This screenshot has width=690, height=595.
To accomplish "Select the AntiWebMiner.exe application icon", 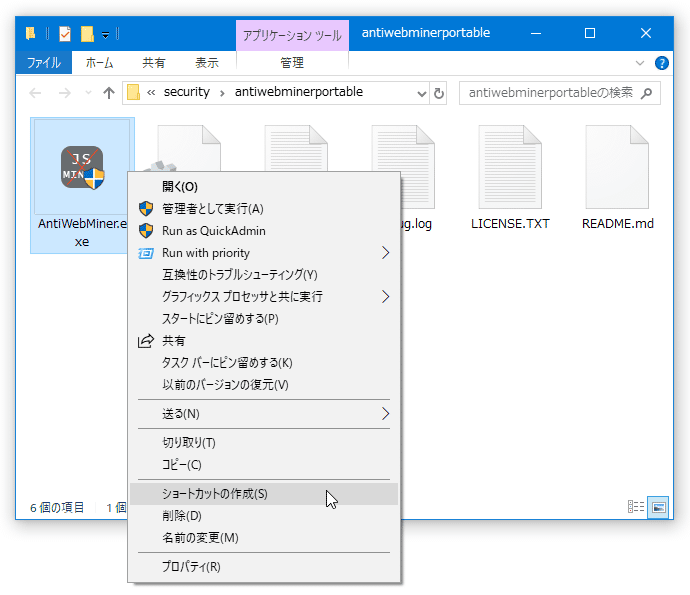I will [82, 168].
